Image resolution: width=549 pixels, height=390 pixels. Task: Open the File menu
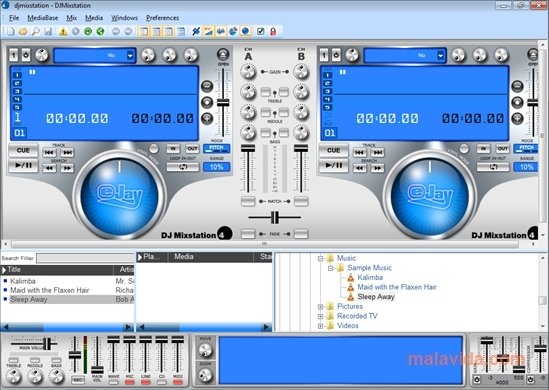14,18
